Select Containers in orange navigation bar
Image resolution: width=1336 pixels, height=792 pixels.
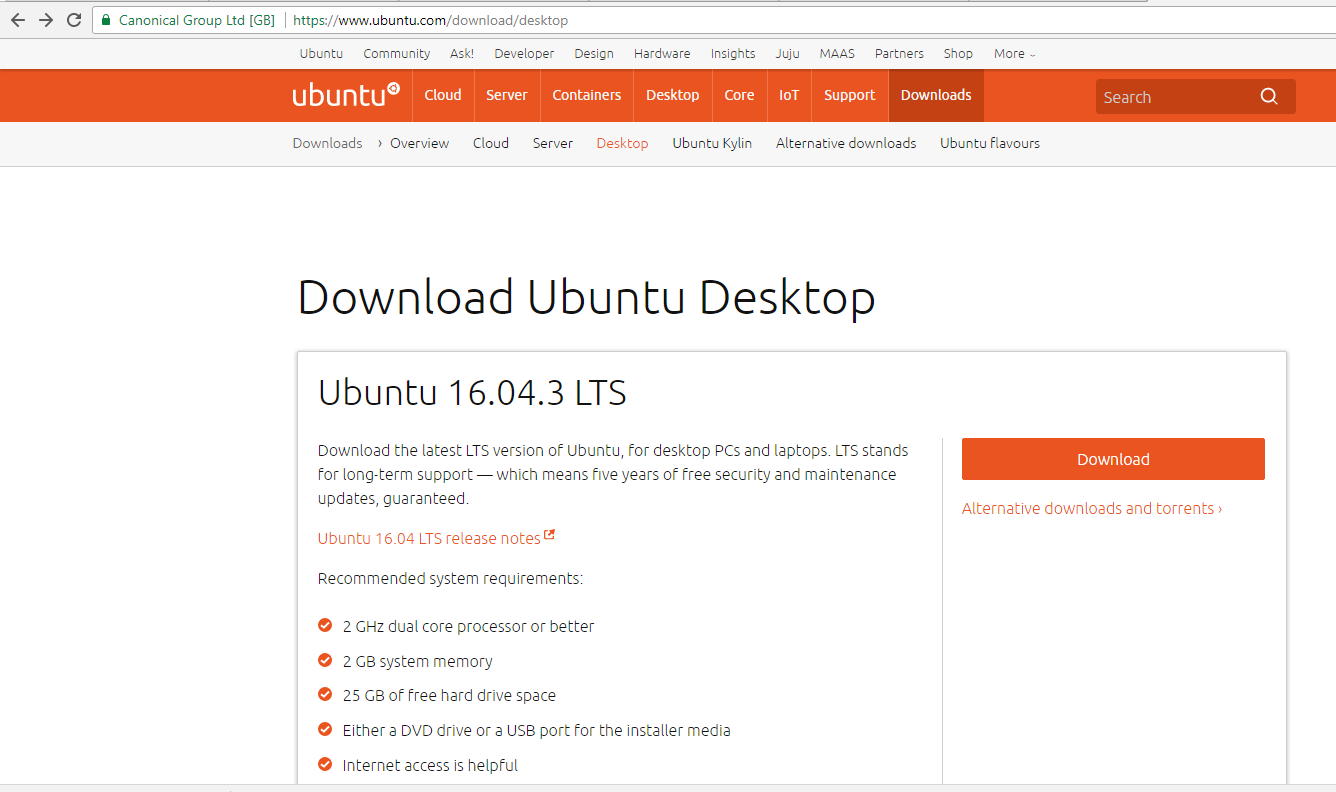point(587,95)
